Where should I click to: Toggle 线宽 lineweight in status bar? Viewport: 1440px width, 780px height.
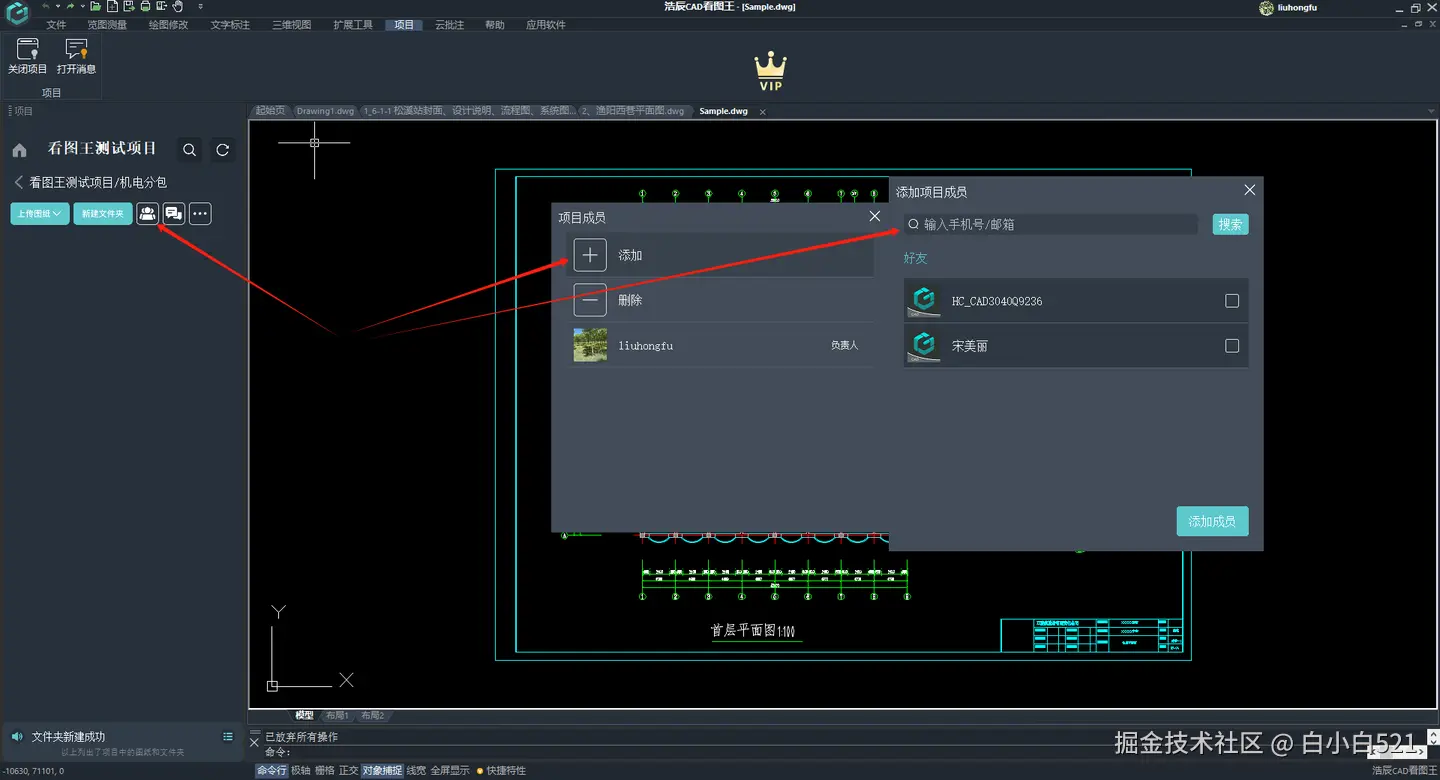click(x=416, y=770)
